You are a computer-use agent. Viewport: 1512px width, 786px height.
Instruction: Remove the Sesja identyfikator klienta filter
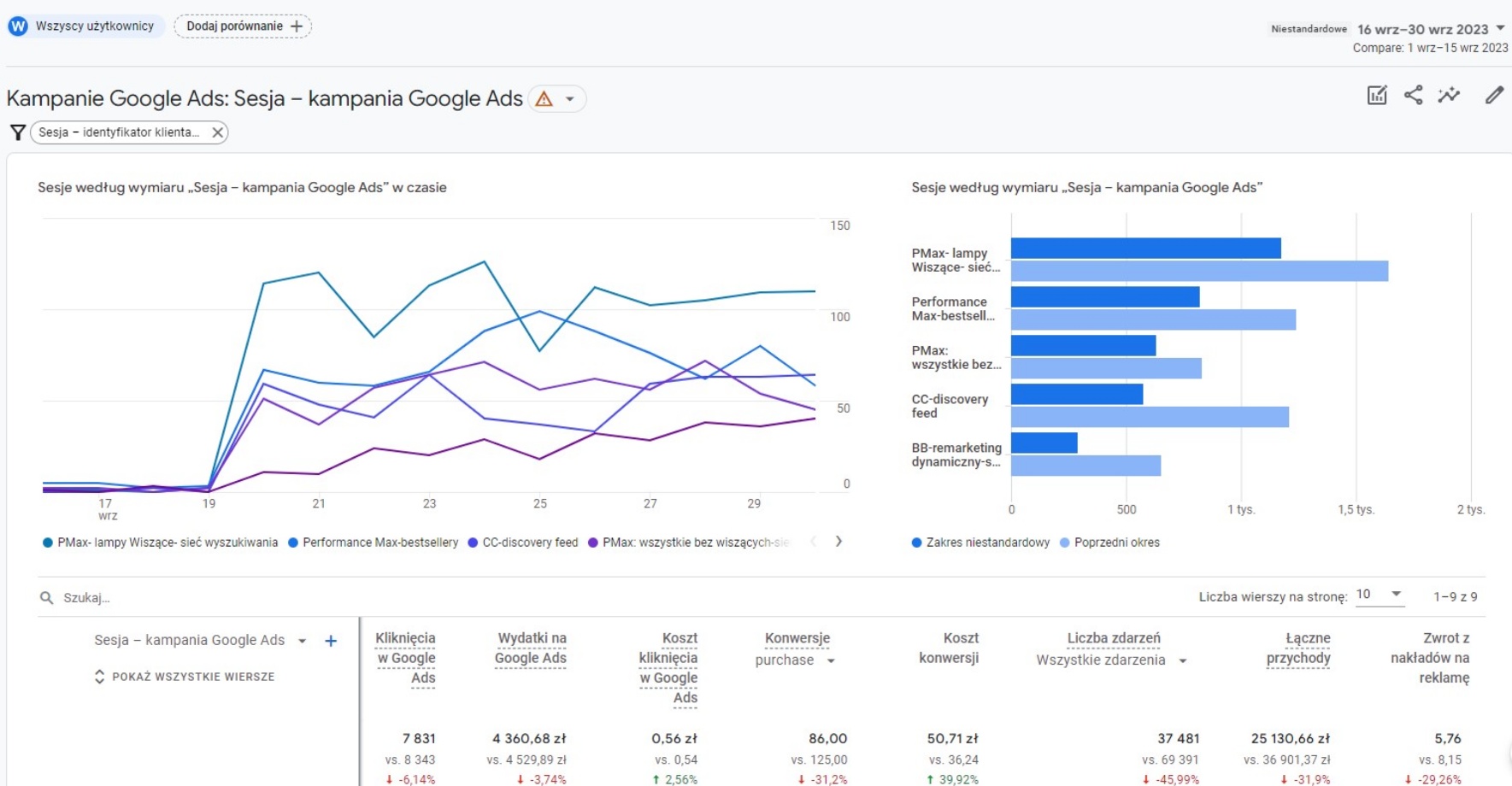coord(217,132)
